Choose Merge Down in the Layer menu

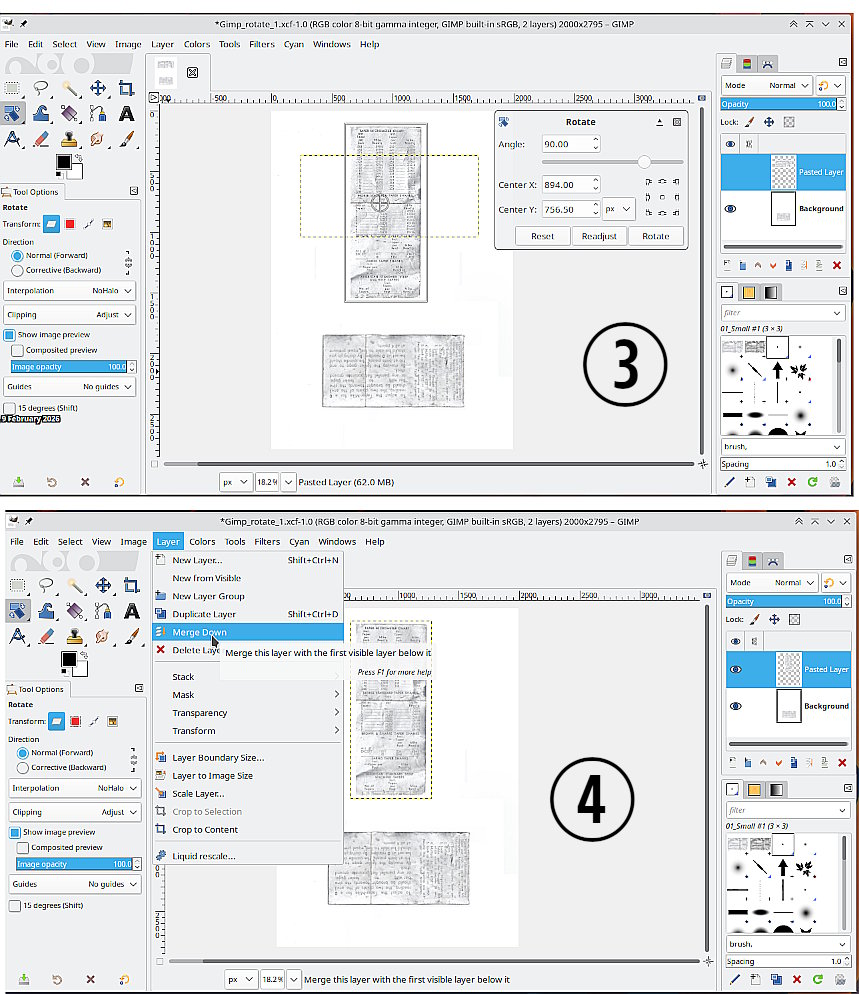[249, 632]
